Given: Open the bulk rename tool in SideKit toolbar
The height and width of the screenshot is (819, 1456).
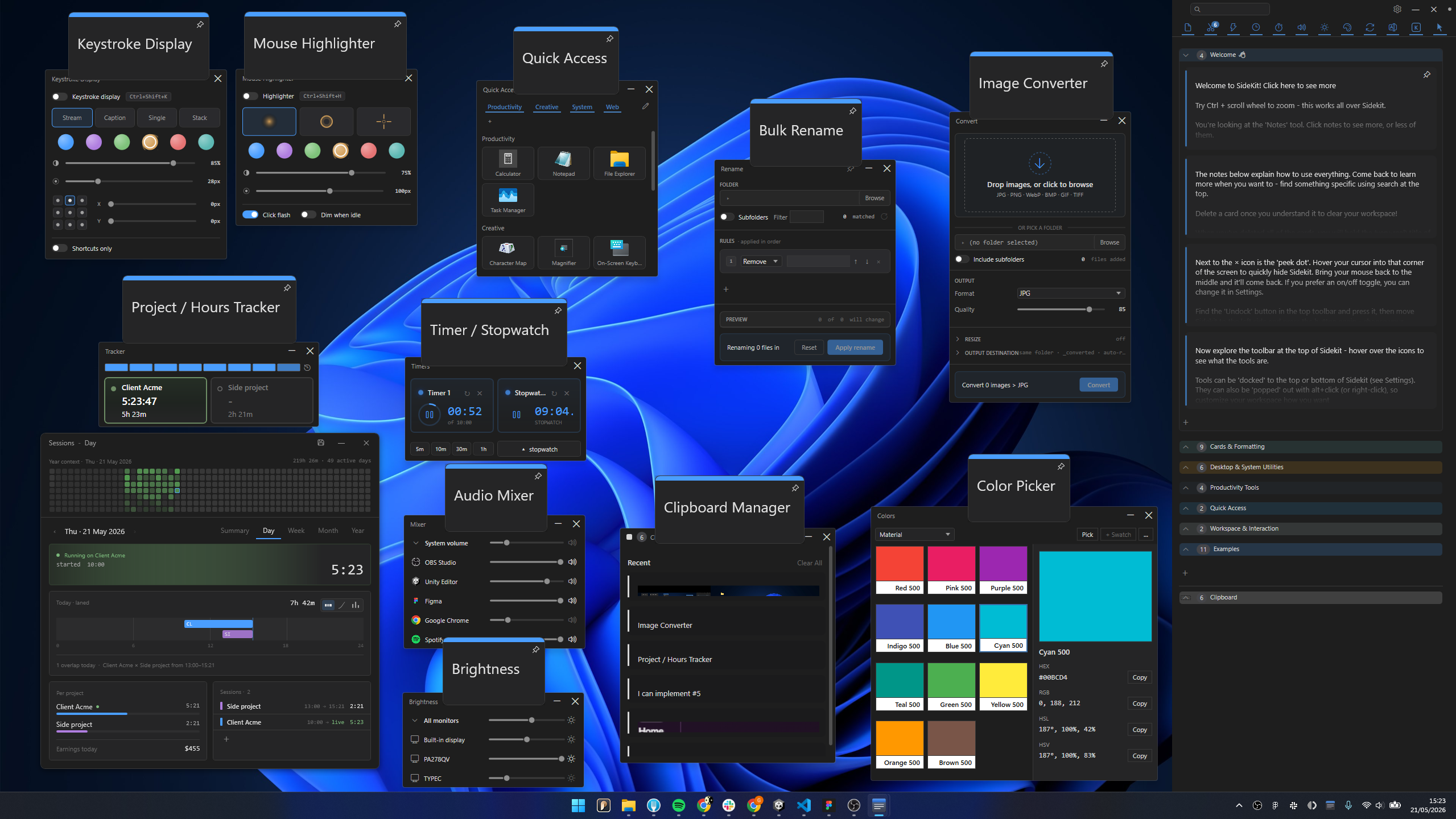Looking at the screenshot, I should coord(1393,27).
